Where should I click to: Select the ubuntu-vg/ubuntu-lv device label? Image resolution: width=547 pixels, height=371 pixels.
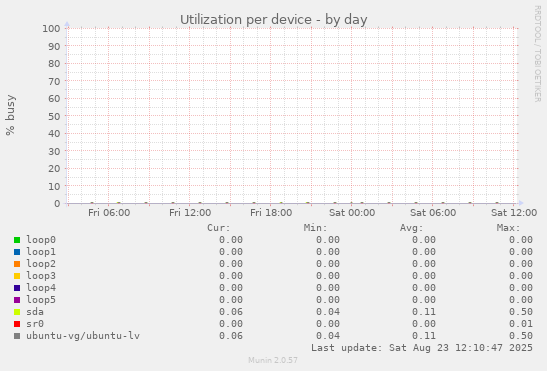coord(83,336)
